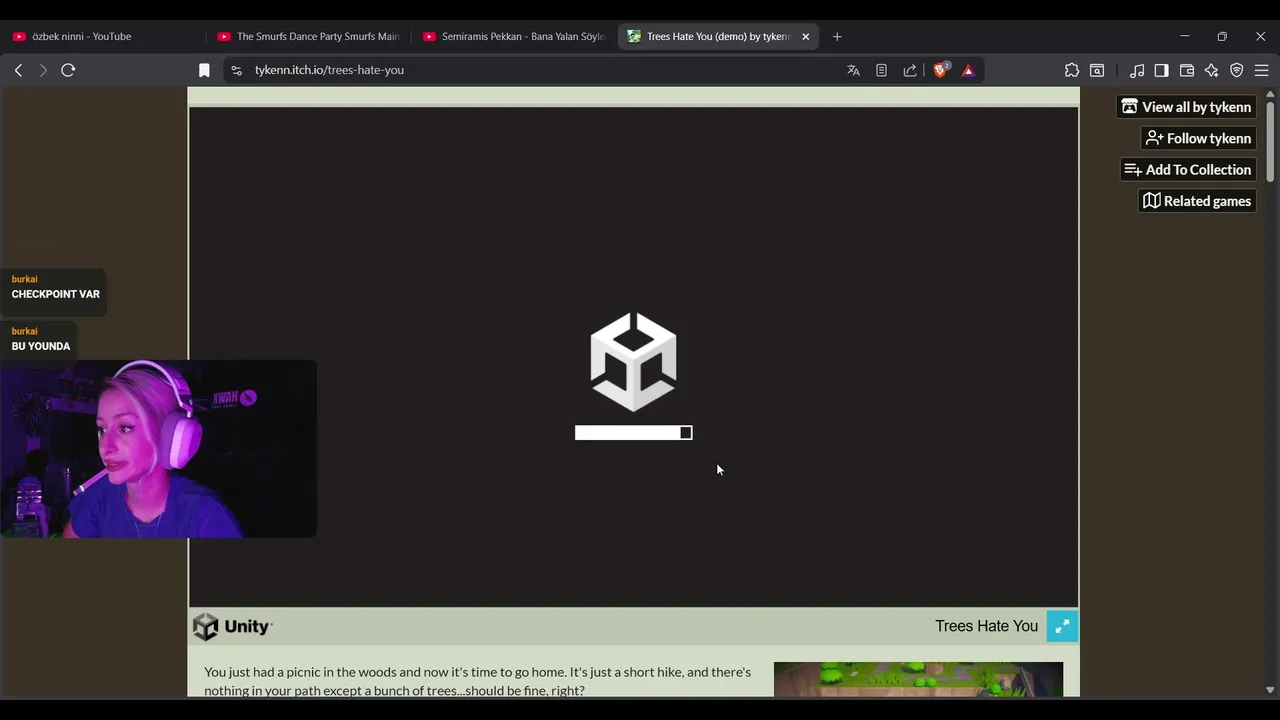Click the large Unity loading logo
The width and height of the screenshot is (1280, 720).
[633, 361]
